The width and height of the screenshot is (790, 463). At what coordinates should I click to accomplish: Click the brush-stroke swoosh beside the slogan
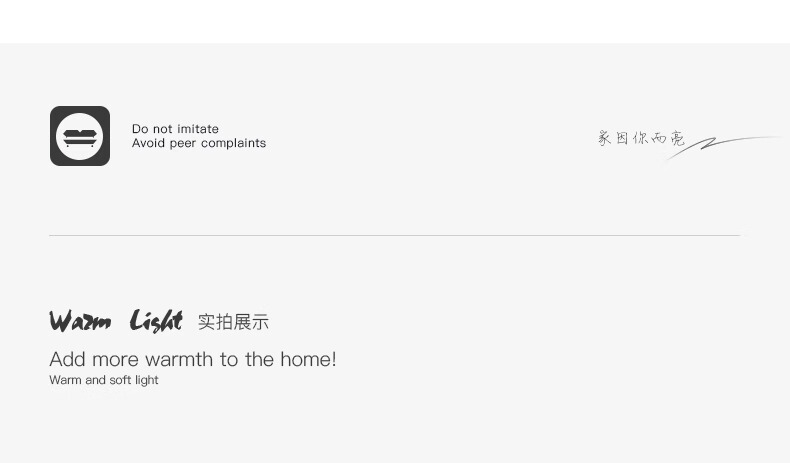coord(723,147)
